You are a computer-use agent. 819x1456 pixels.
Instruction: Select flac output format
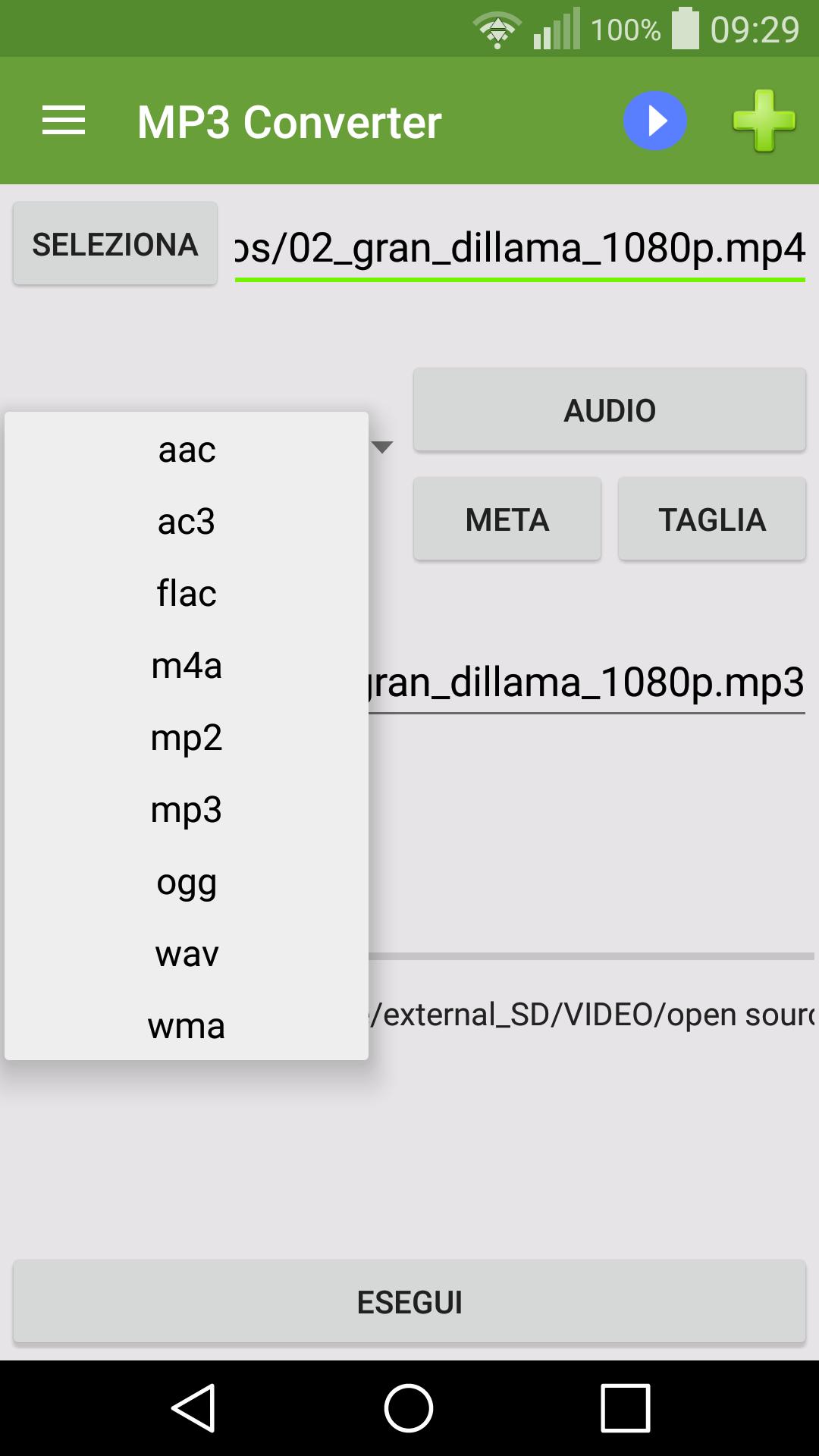[x=187, y=593]
